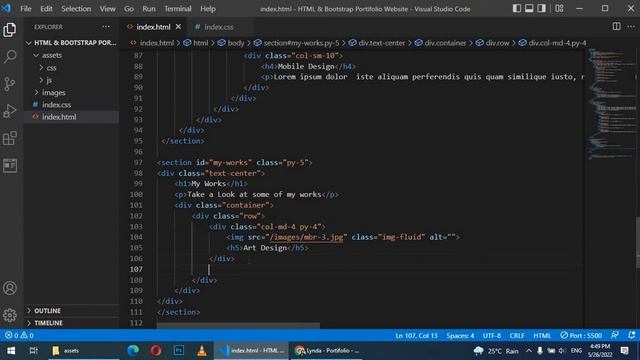Open the Search view in the activity bar

(10, 56)
